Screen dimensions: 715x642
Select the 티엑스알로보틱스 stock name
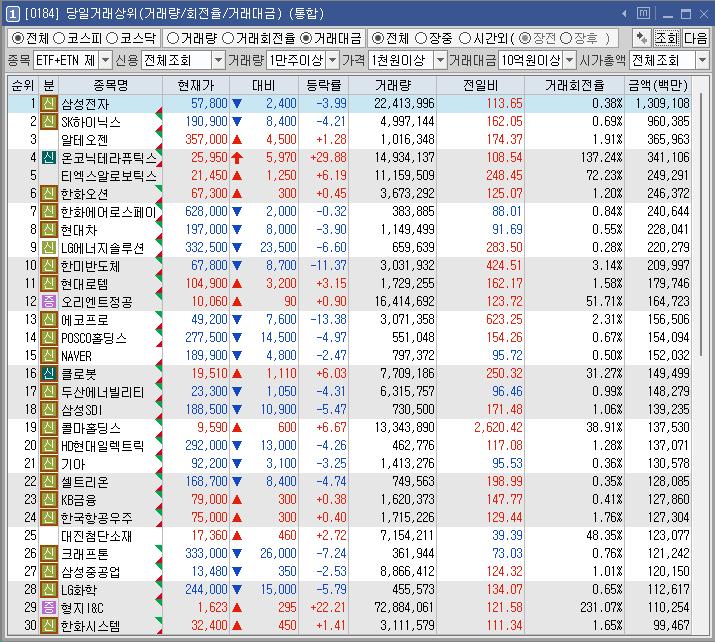(109, 176)
